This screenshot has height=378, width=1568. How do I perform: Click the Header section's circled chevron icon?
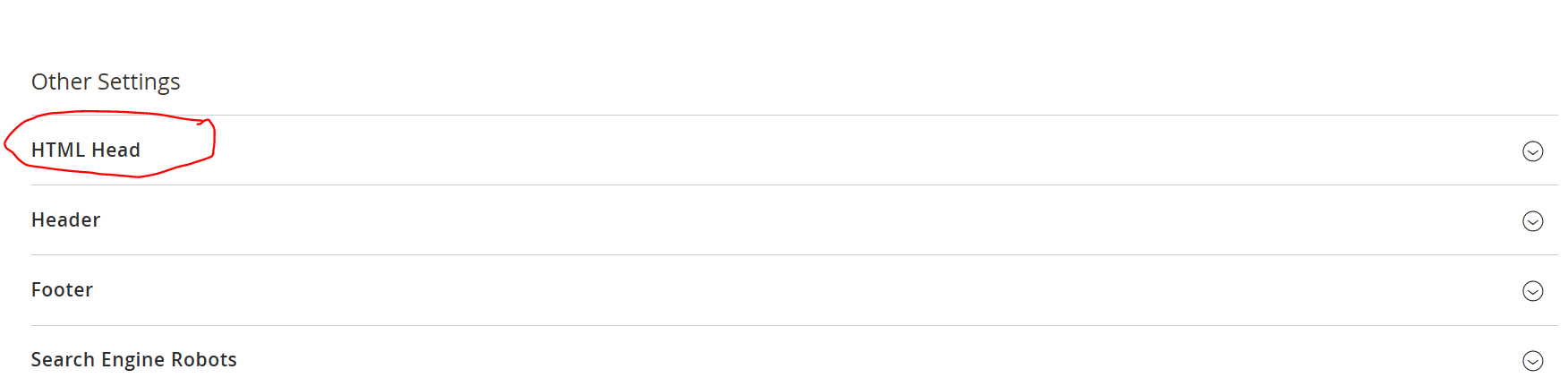(1532, 221)
